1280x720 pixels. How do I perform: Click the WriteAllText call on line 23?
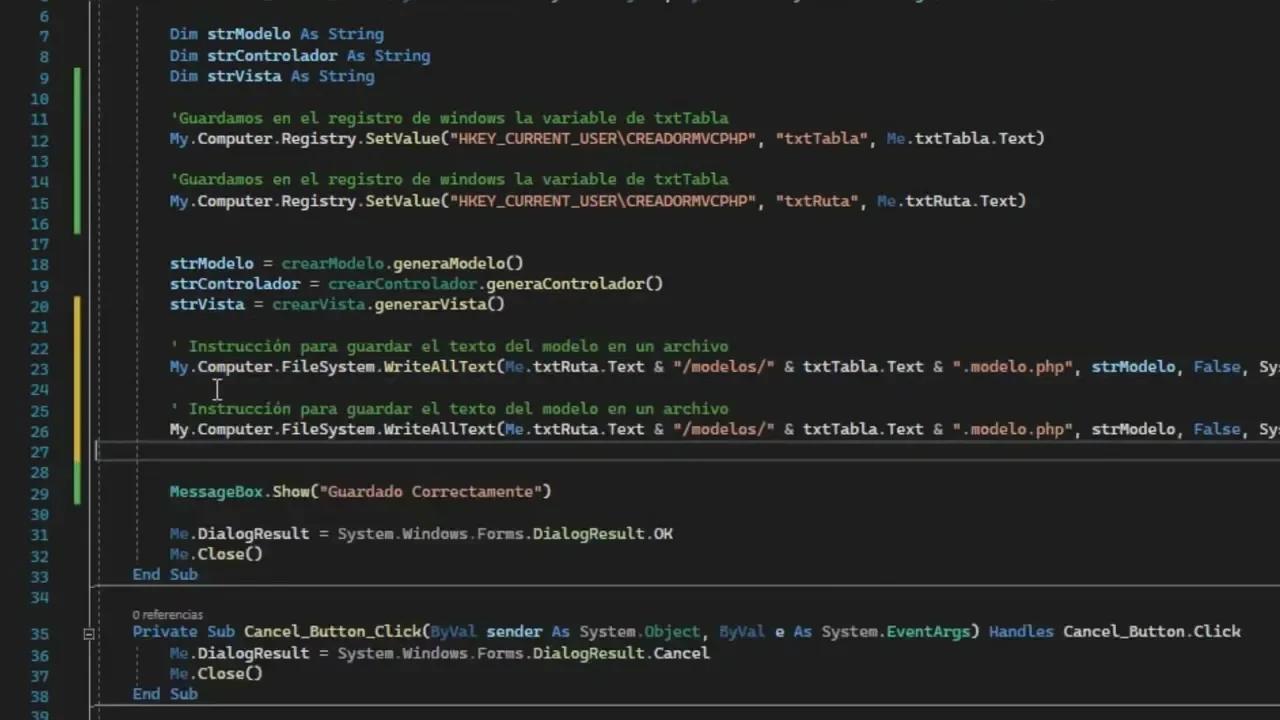pos(440,366)
